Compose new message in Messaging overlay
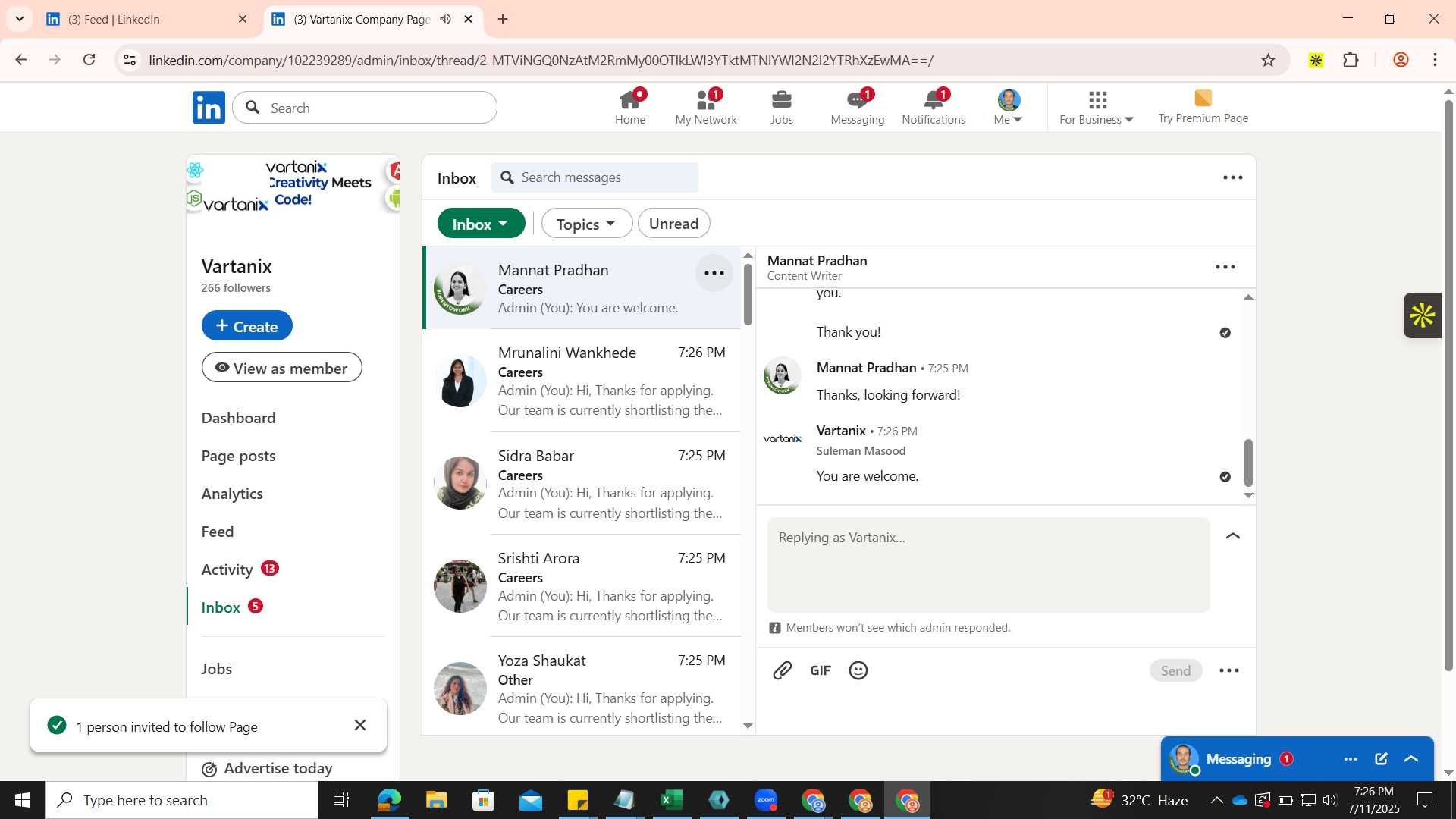The height and width of the screenshot is (819, 1456). (x=1381, y=759)
